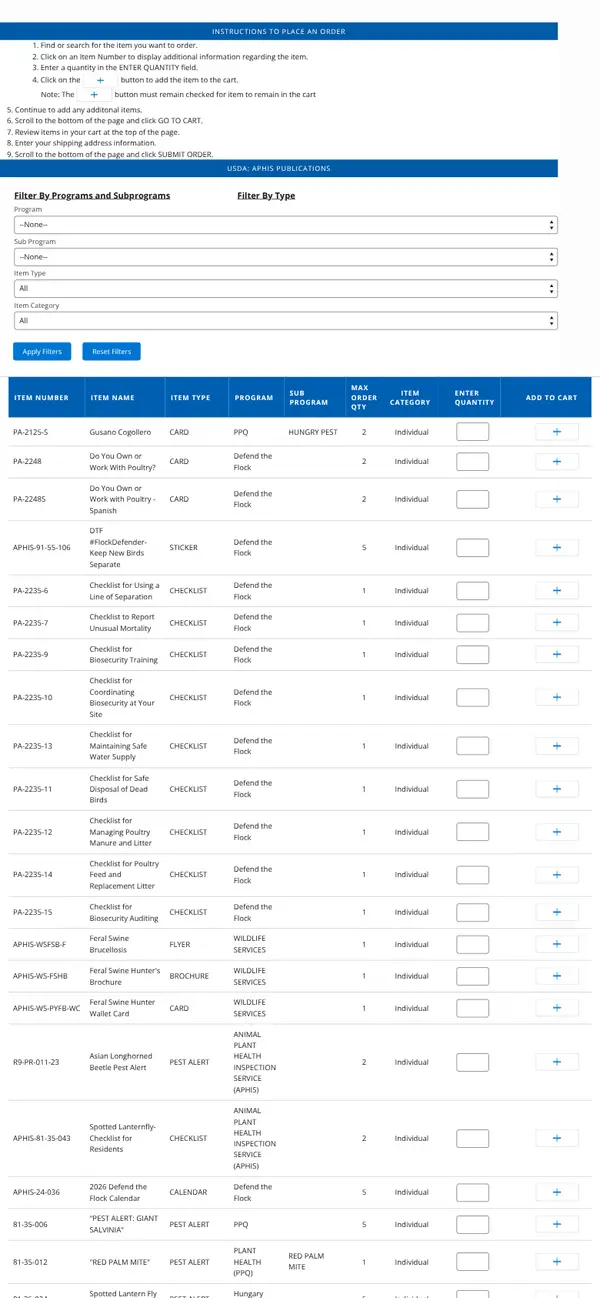Add checklist PA-2235-7 to cart
This screenshot has width=600, height=1298.
point(557,623)
